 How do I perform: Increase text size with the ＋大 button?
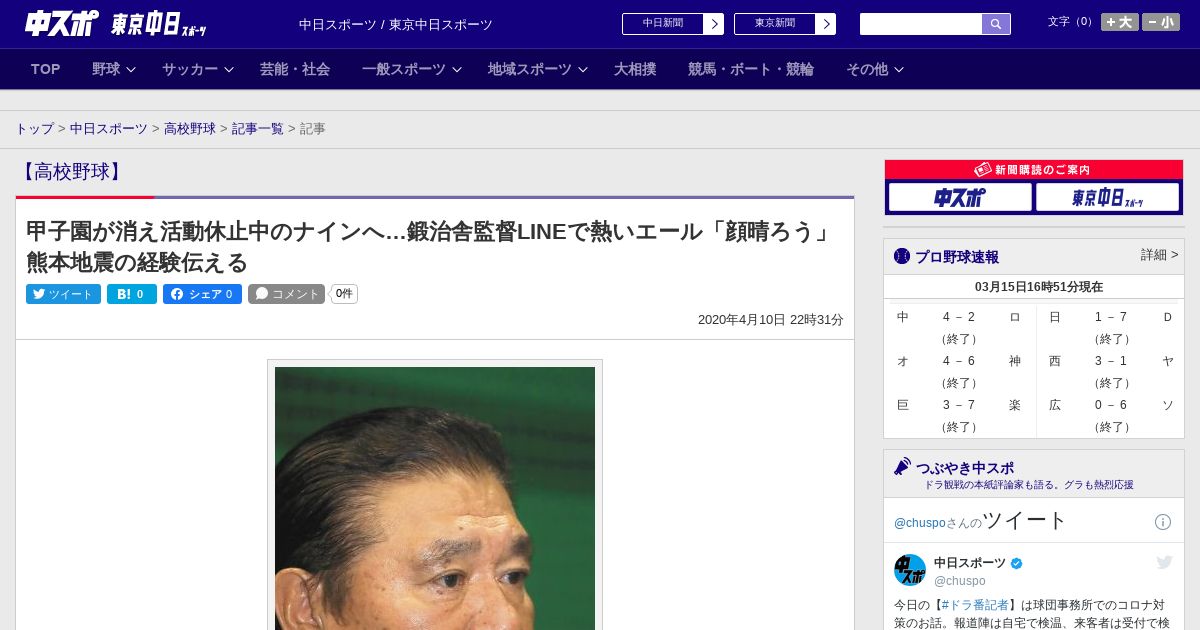pyautogui.click(x=1120, y=22)
